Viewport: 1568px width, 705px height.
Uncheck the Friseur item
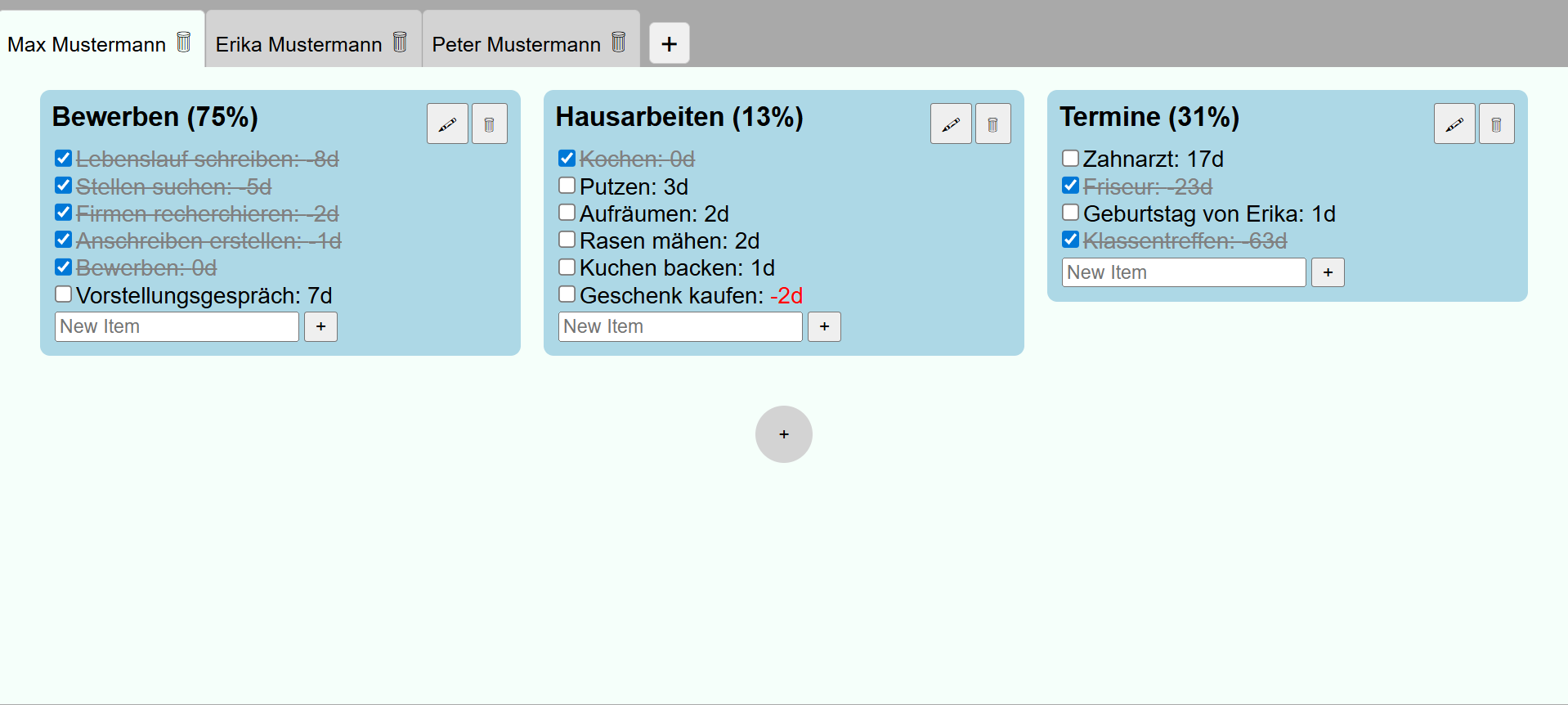pyautogui.click(x=1070, y=185)
